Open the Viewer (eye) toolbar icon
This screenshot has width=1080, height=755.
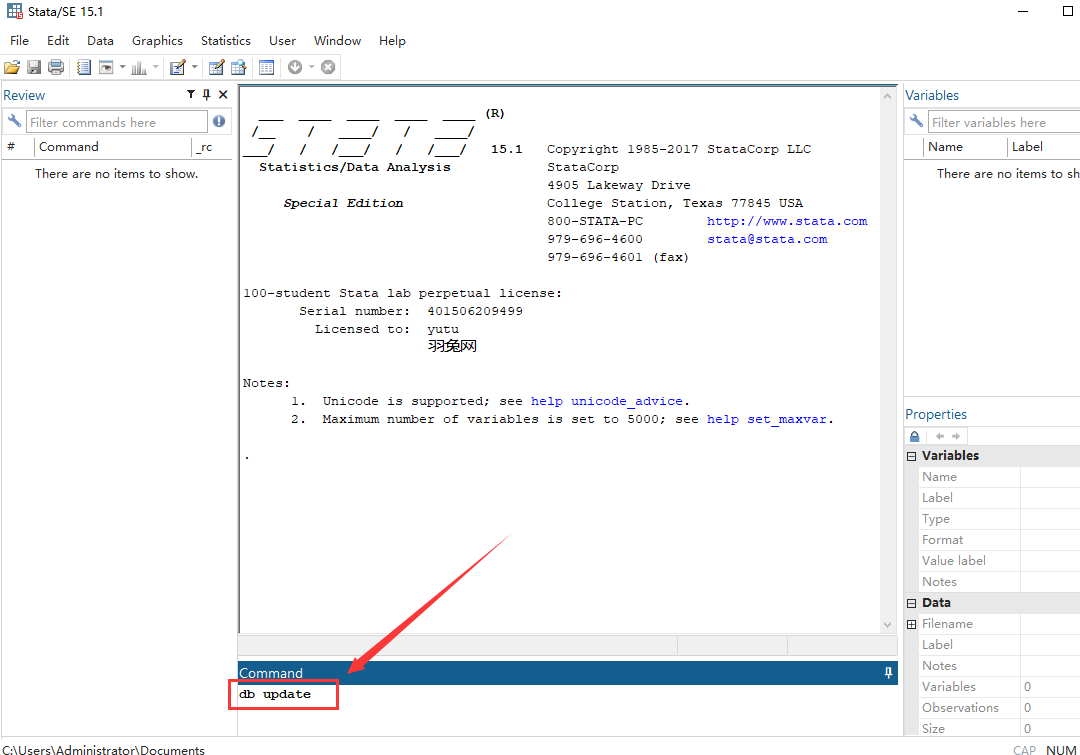click(x=106, y=67)
